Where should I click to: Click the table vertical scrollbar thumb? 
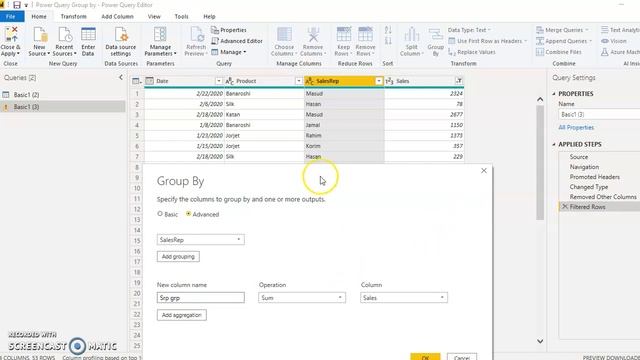[x=540, y=162]
